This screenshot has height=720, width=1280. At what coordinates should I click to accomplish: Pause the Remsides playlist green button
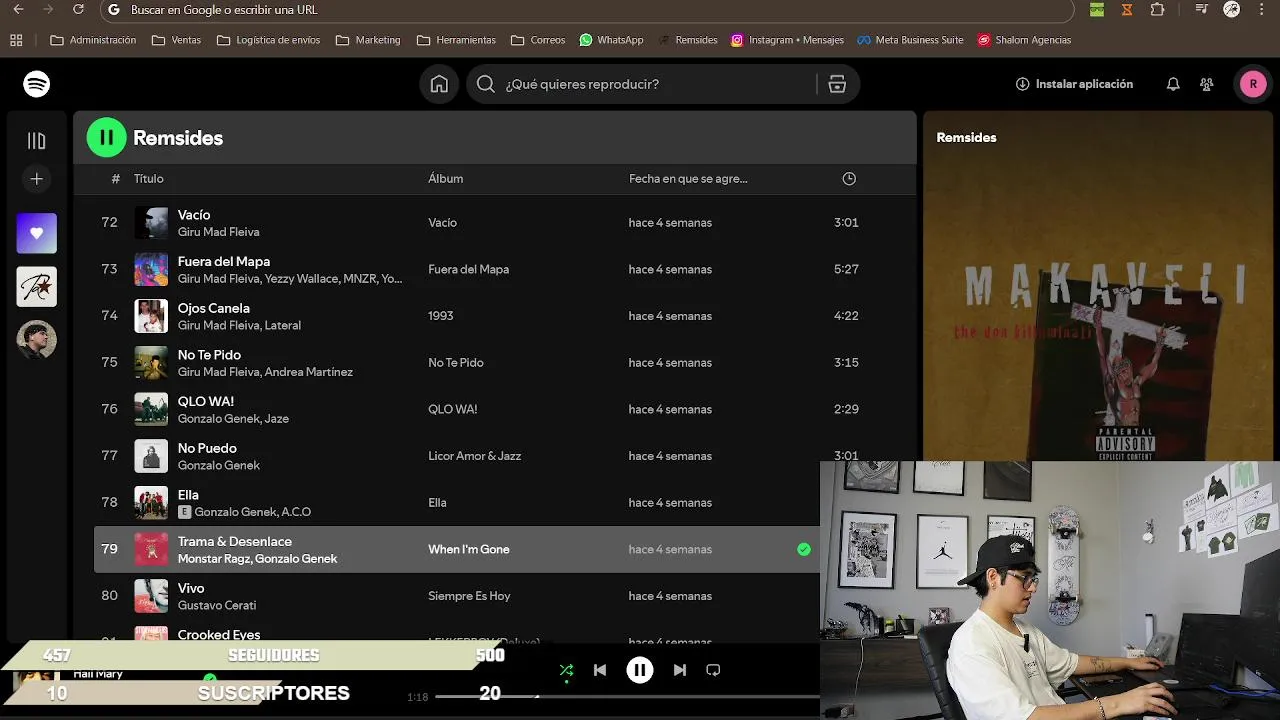point(107,138)
